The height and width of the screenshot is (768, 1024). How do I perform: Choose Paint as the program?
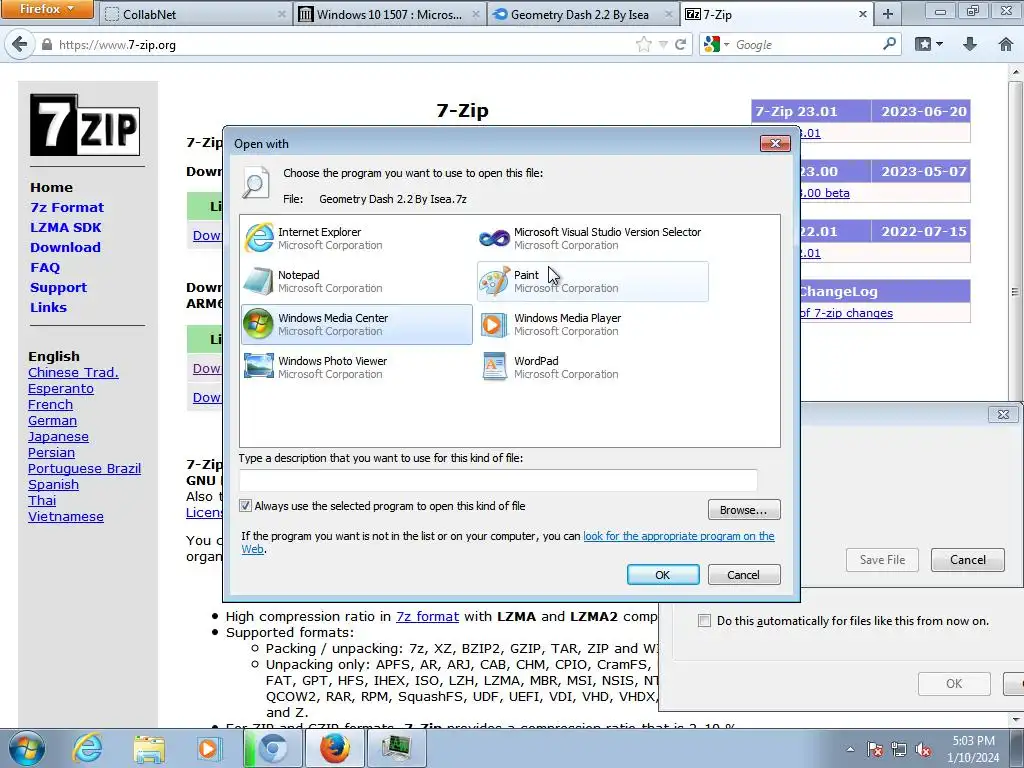pos(592,281)
